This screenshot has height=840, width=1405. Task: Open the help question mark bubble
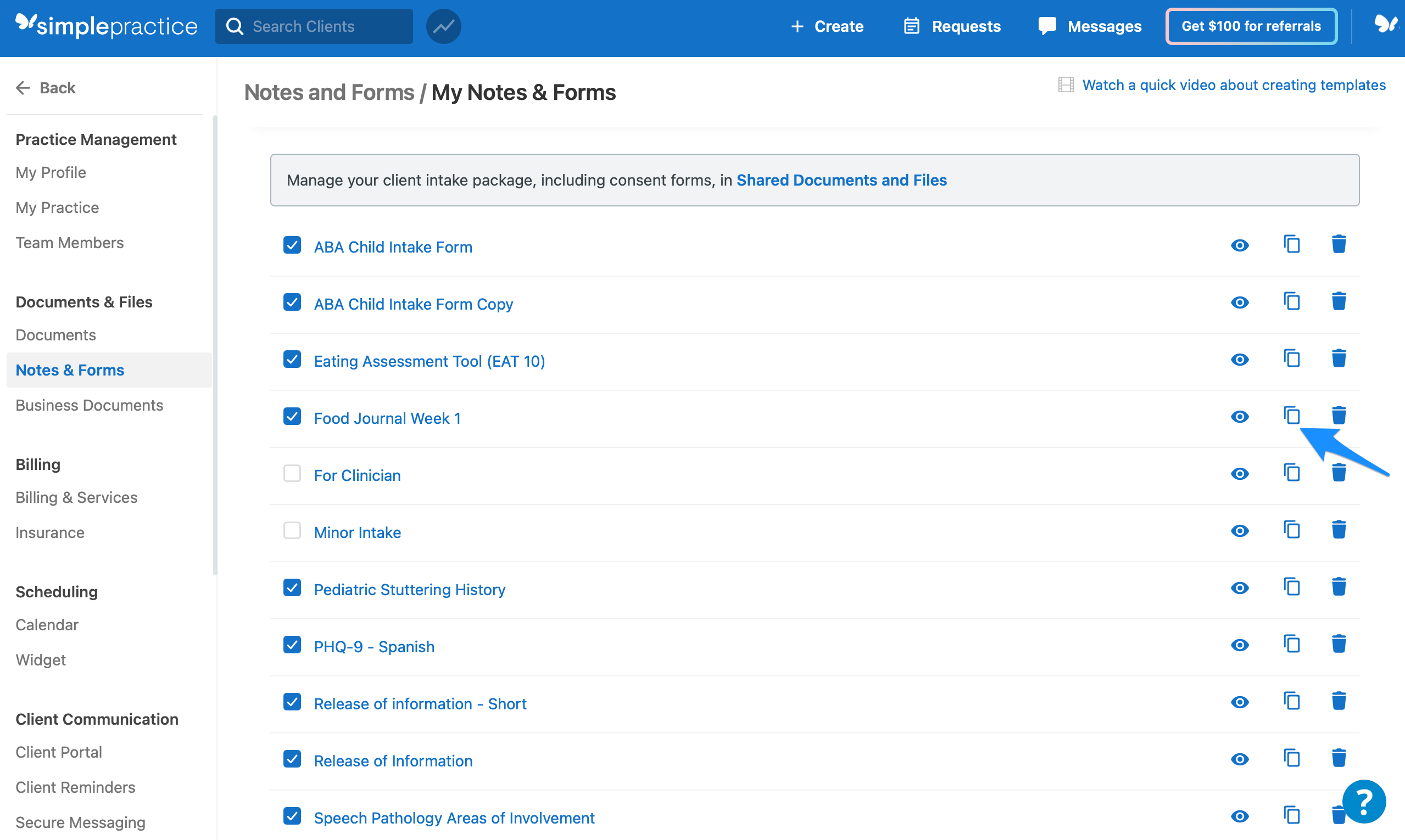click(1363, 801)
